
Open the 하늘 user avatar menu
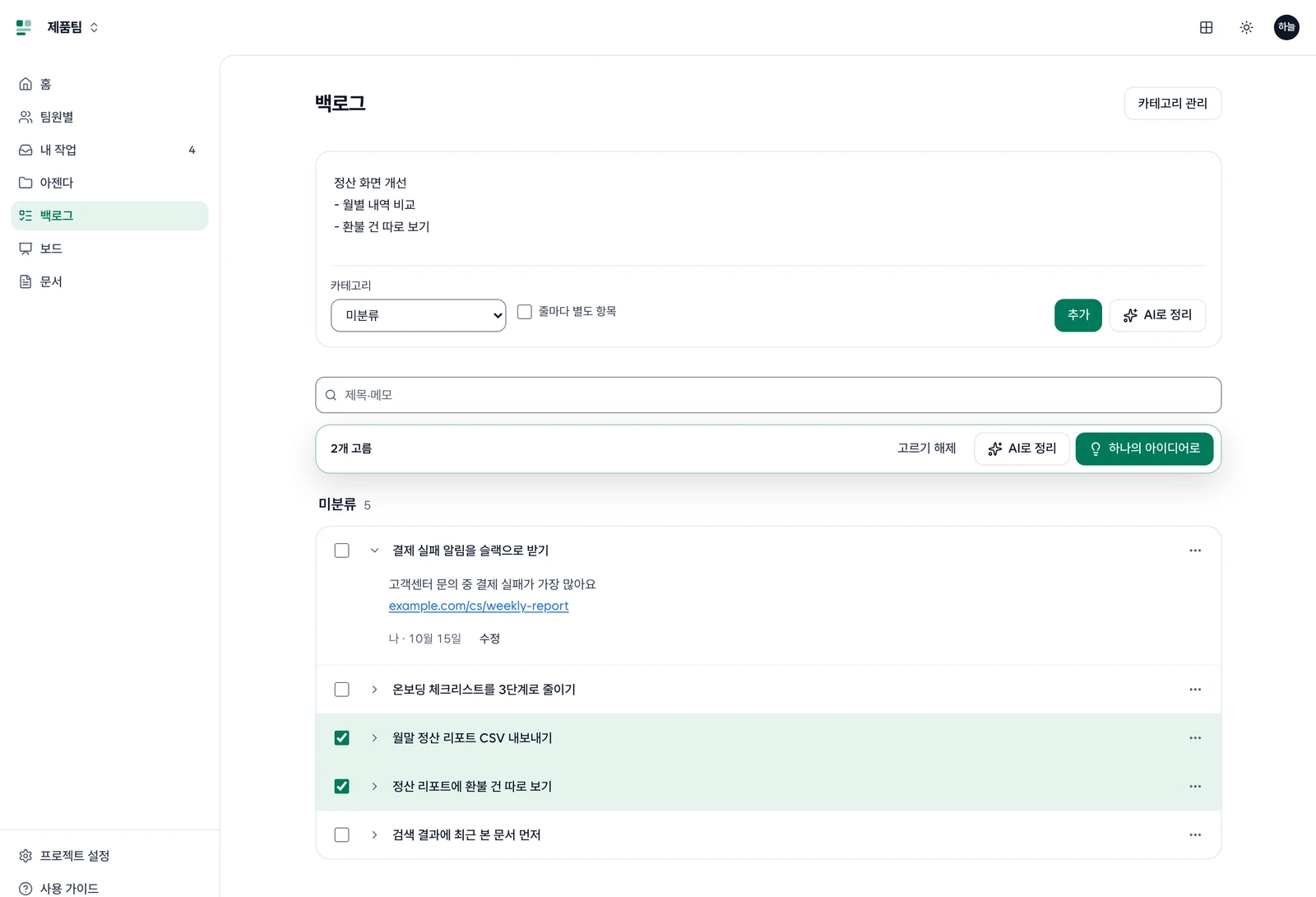coord(1286,27)
